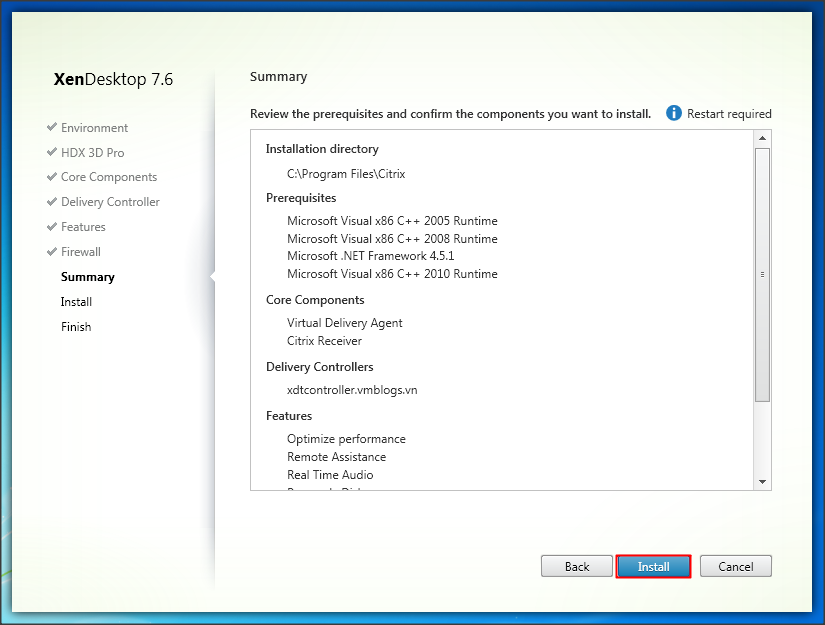Cancel the XenDesktop setup wizard

tap(735, 567)
